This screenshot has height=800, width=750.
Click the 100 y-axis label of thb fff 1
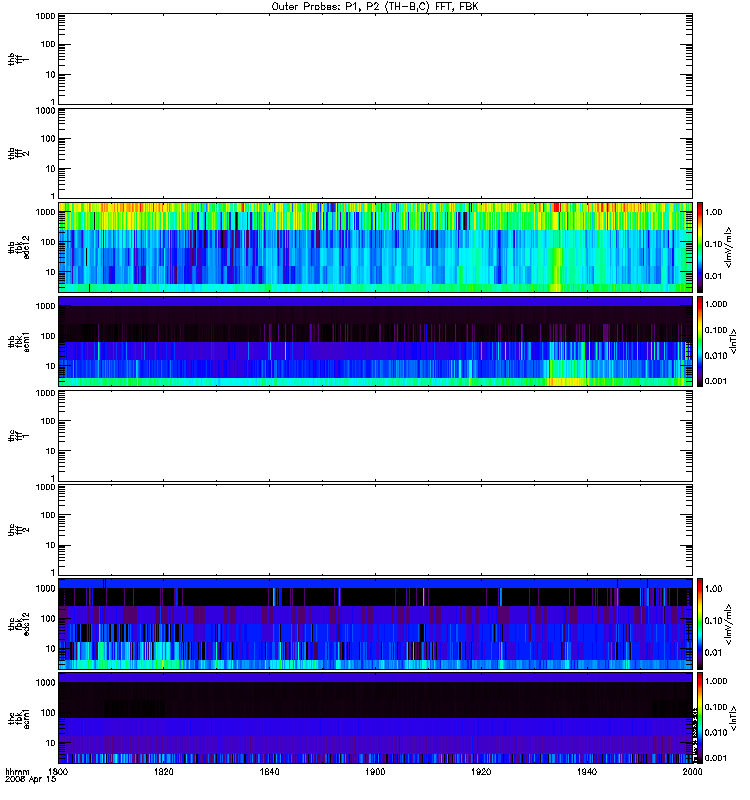point(48,44)
